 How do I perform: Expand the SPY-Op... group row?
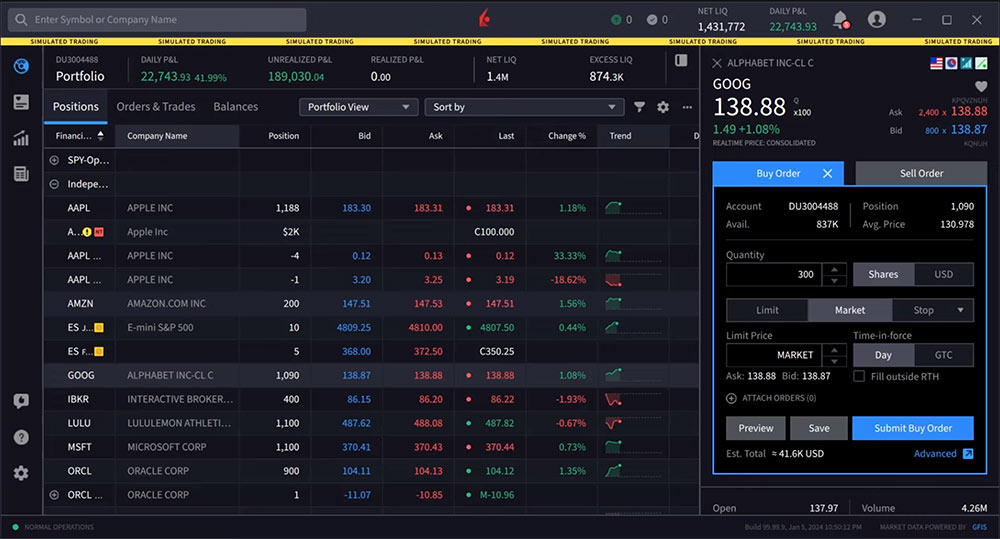[x=54, y=160]
